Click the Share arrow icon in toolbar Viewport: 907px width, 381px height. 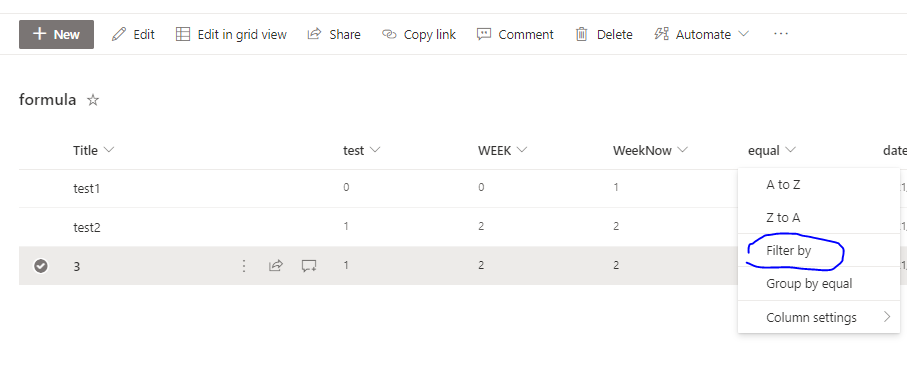click(x=314, y=34)
